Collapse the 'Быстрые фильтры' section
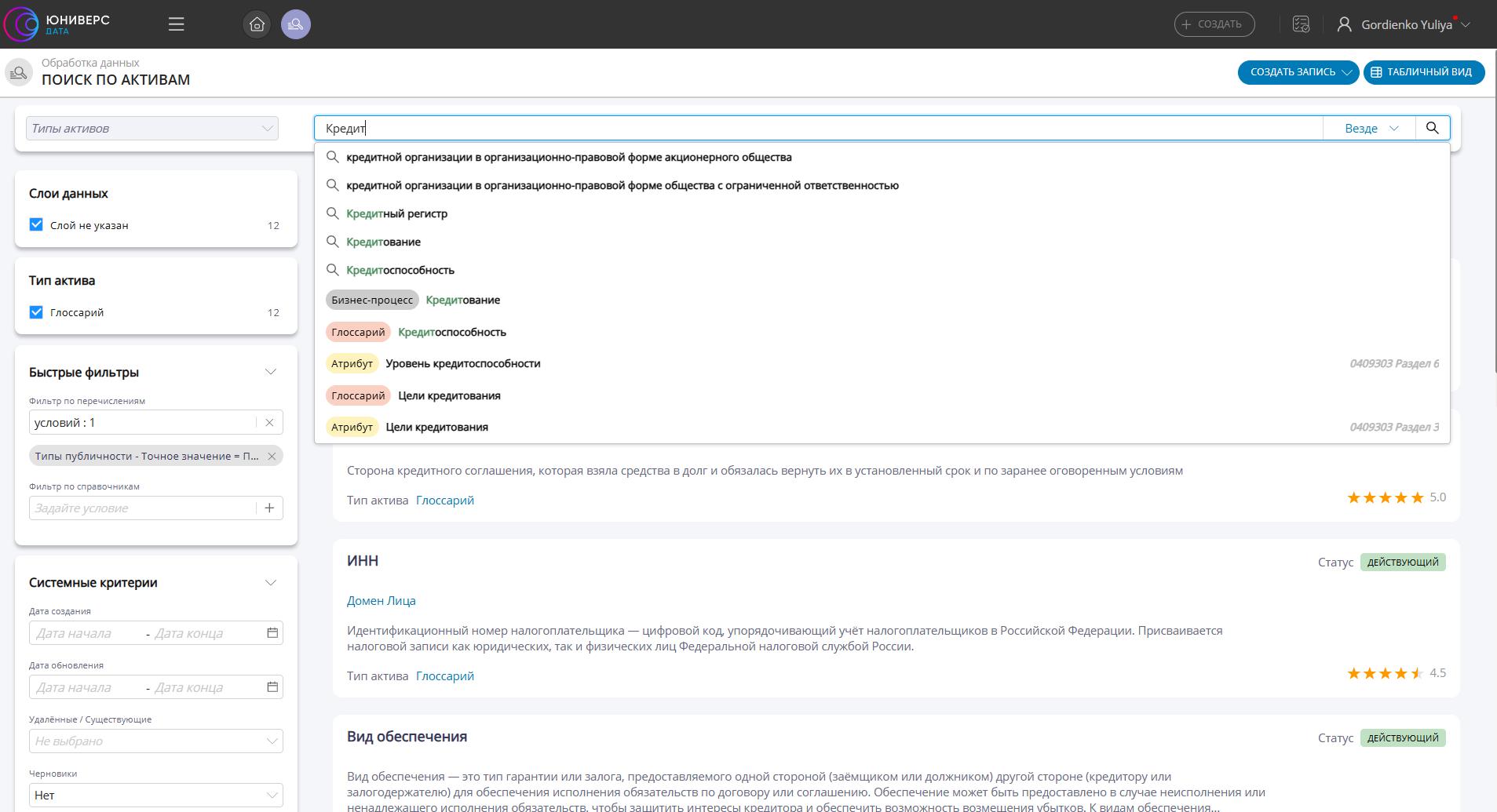Viewport: 1497px width, 812px height. (x=271, y=372)
